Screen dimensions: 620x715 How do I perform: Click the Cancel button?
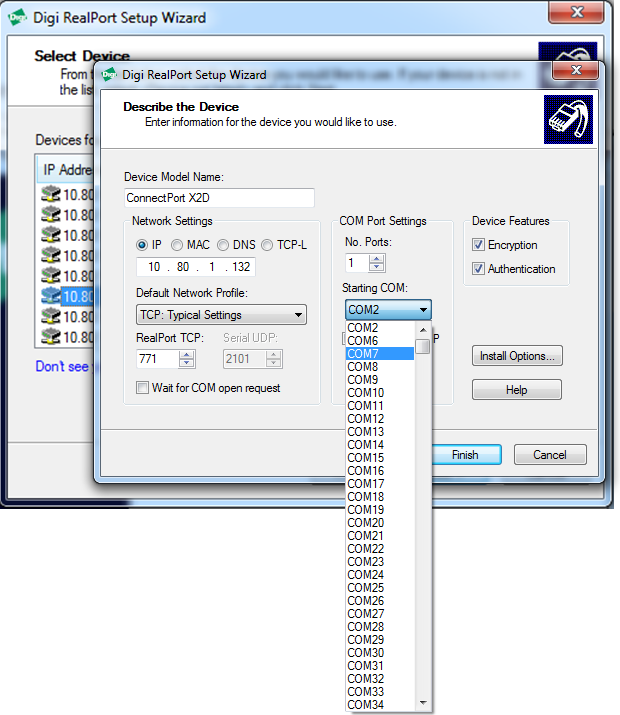pyautogui.click(x=549, y=455)
